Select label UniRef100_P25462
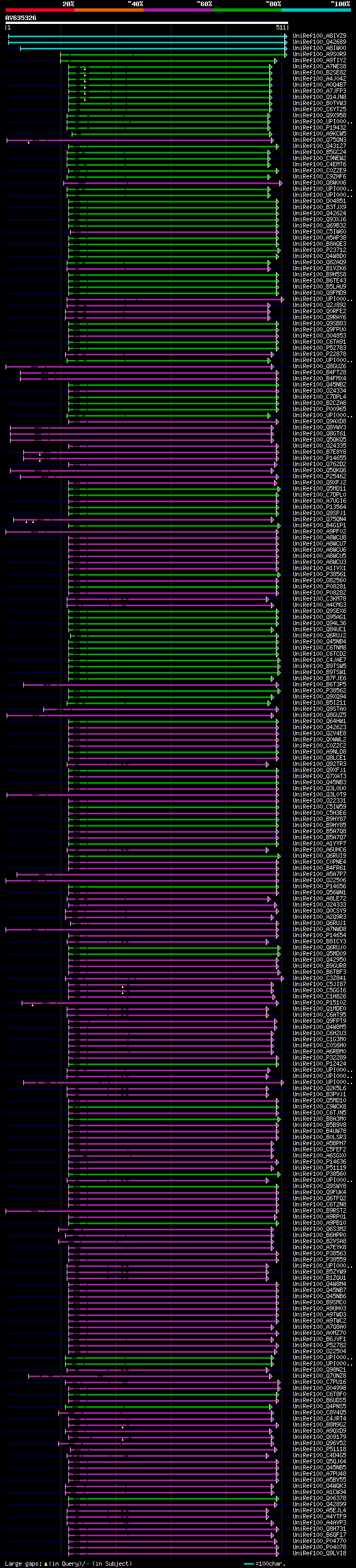Viewport: 356px width, 1568px height. 319,477
